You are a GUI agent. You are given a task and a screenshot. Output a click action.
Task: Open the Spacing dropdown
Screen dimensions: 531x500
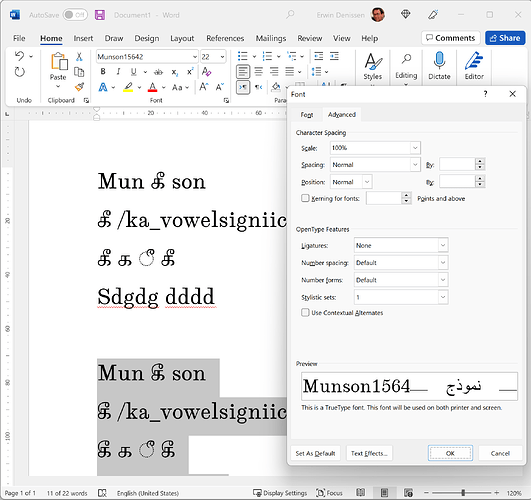click(415, 165)
